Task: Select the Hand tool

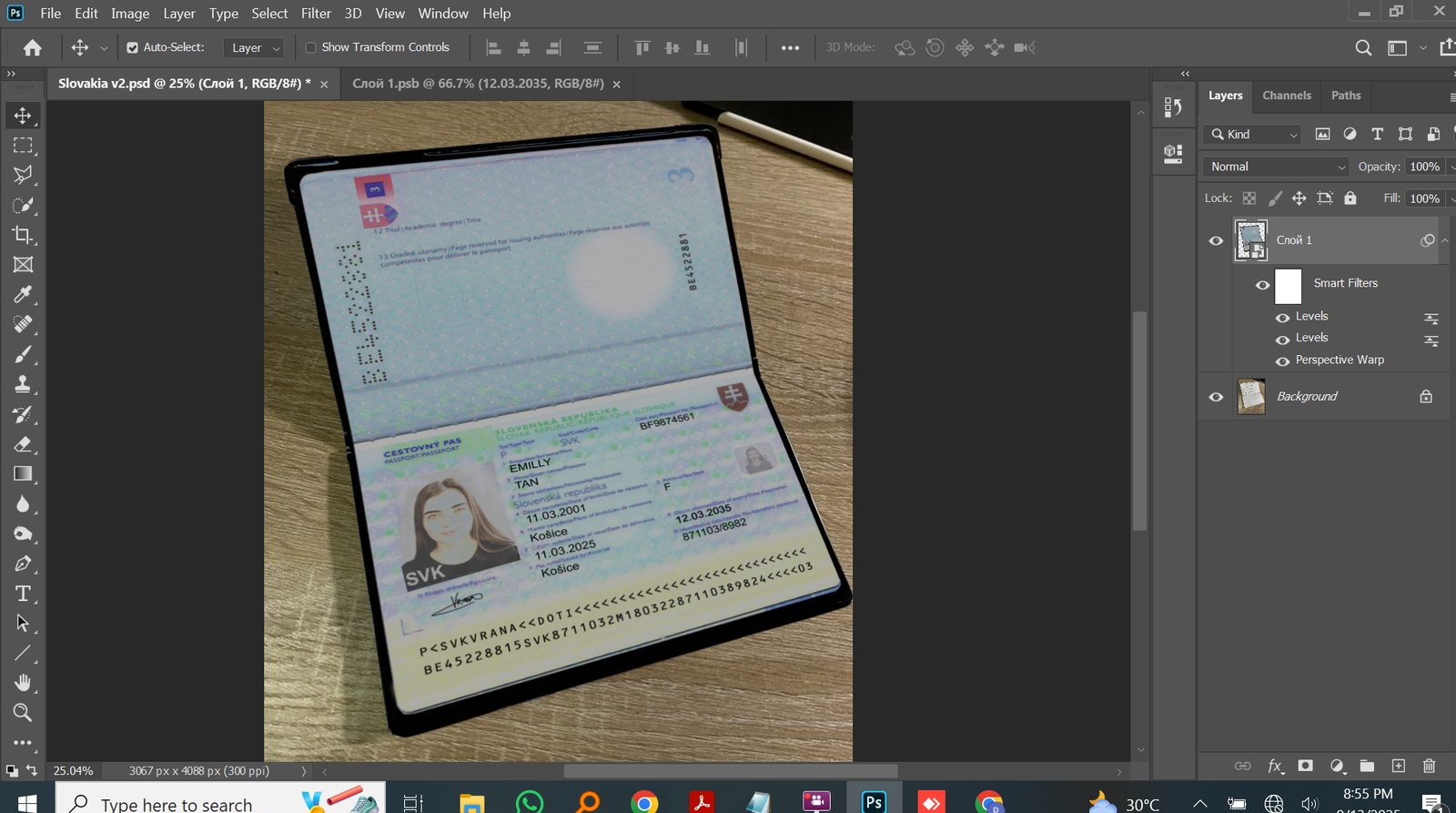Action: tap(23, 683)
